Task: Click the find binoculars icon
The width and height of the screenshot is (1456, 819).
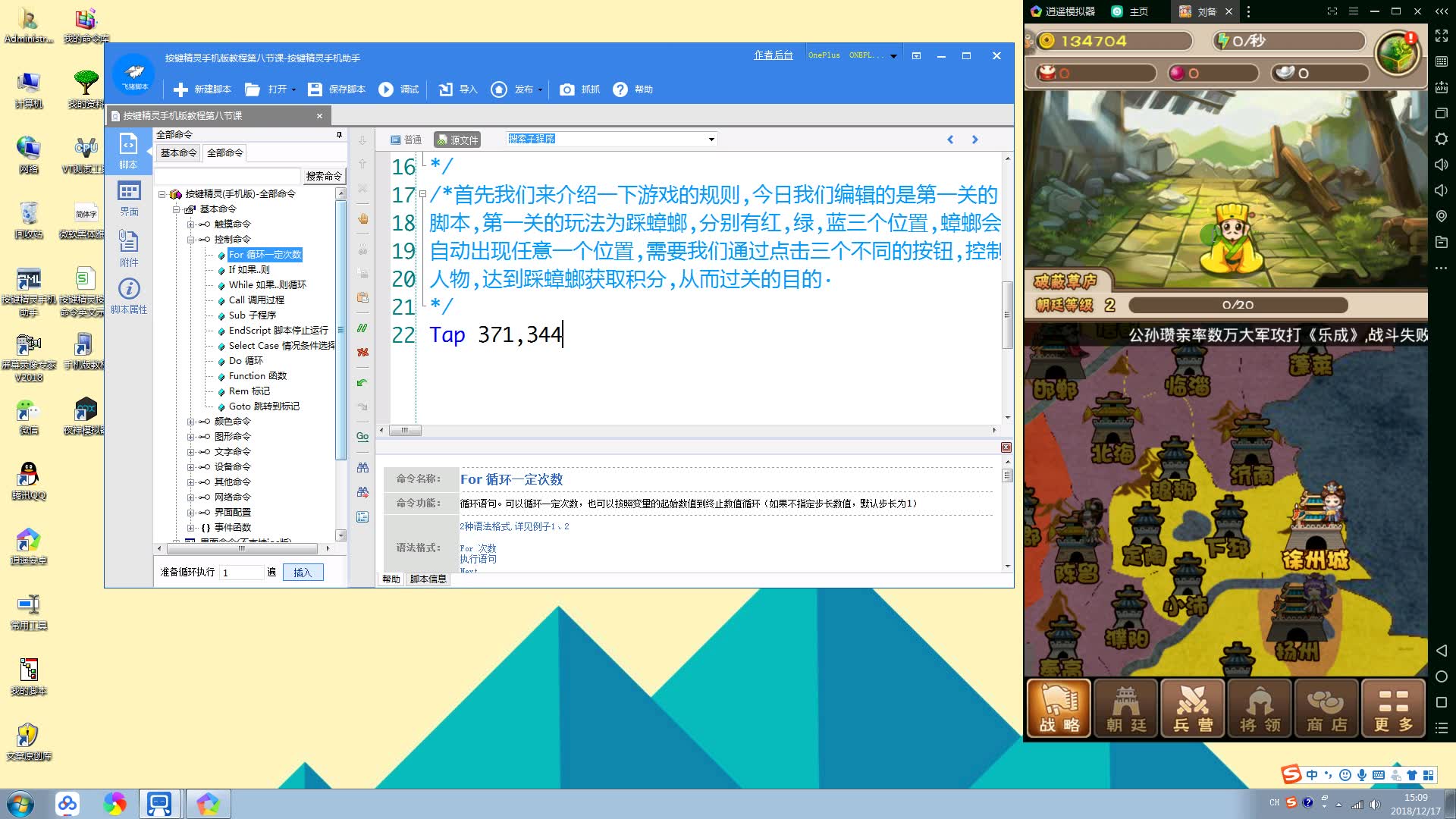Action: 362,468
